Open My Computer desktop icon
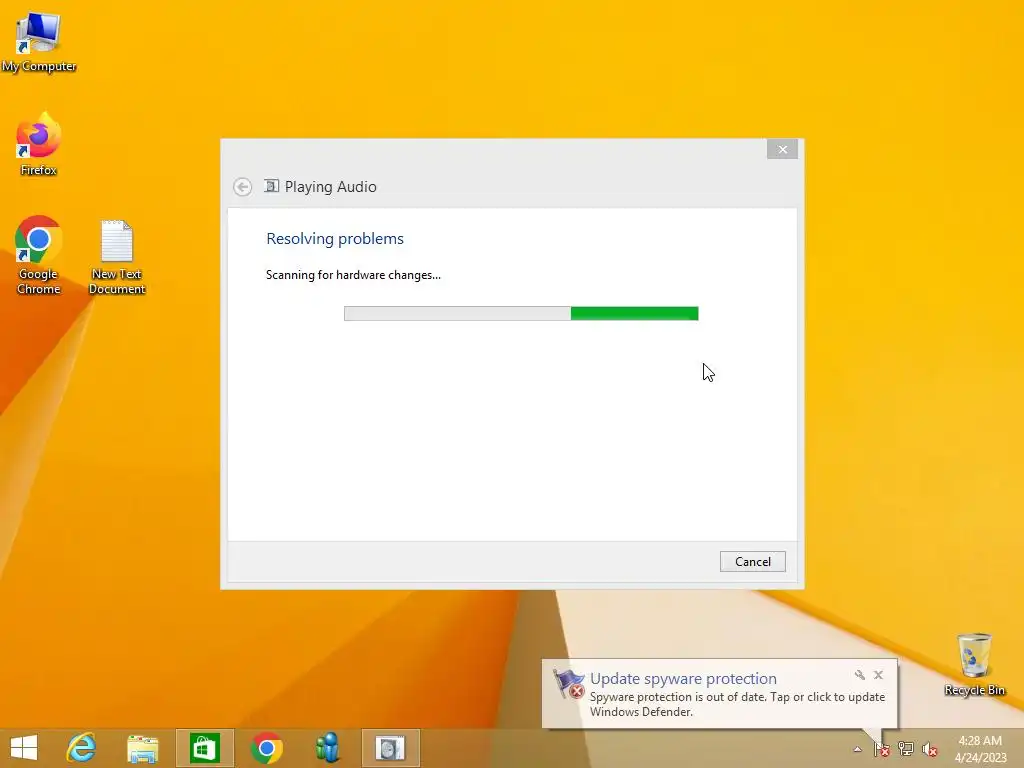Screen dimensions: 1024x768 click(x=39, y=42)
